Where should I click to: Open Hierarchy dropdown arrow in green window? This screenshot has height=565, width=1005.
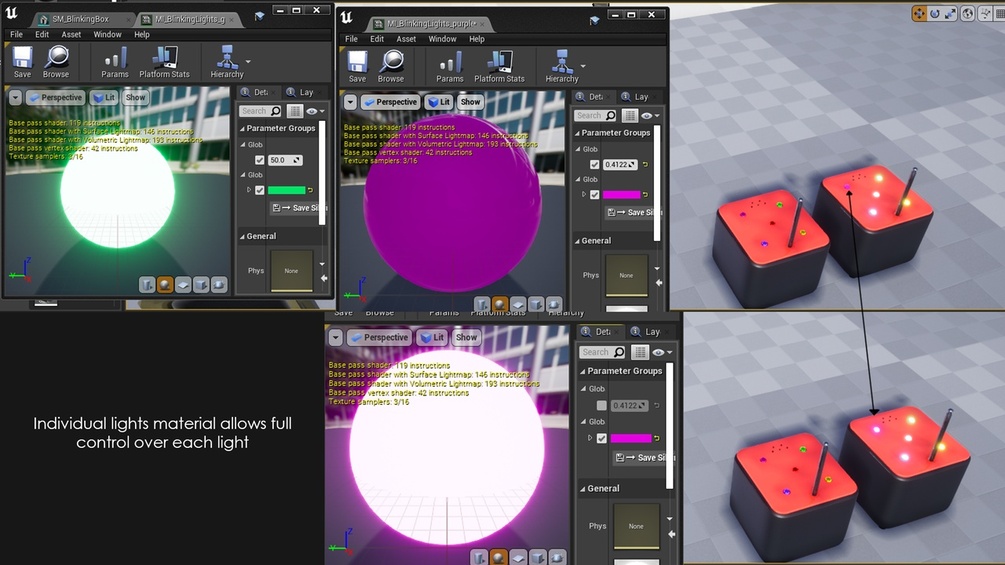248,61
